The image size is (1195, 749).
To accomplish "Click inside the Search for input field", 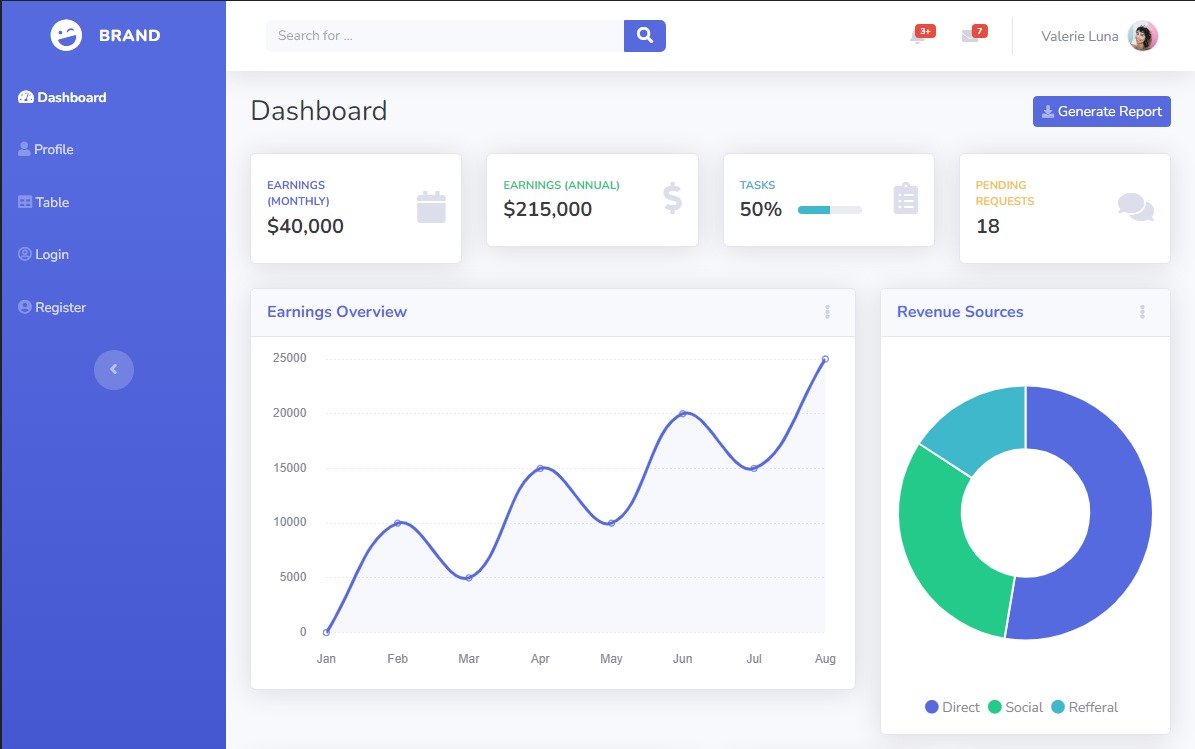I will pyautogui.click(x=444, y=36).
